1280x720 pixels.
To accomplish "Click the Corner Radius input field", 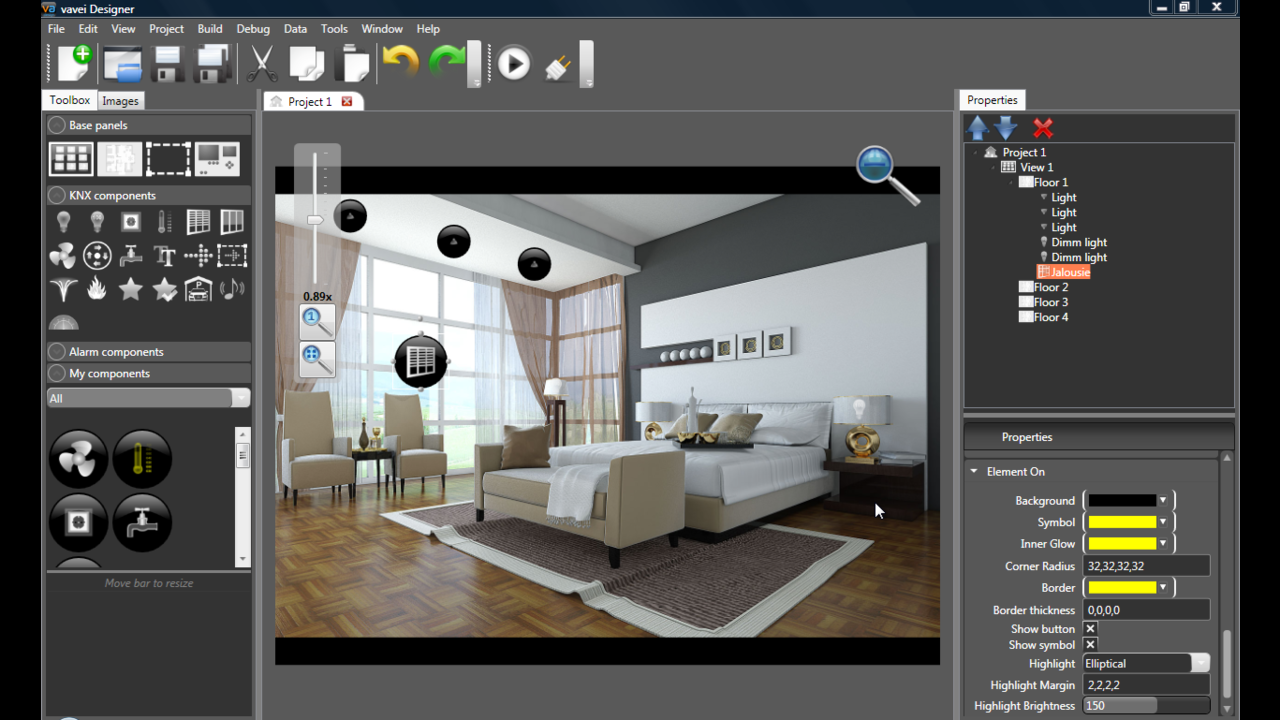I will 1146,566.
